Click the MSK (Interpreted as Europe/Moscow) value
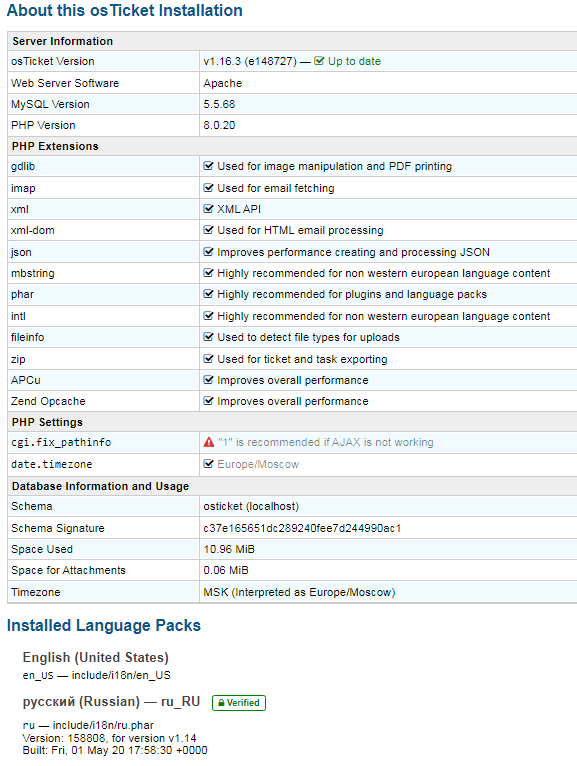This screenshot has height=766, width=577. (x=299, y=592)
